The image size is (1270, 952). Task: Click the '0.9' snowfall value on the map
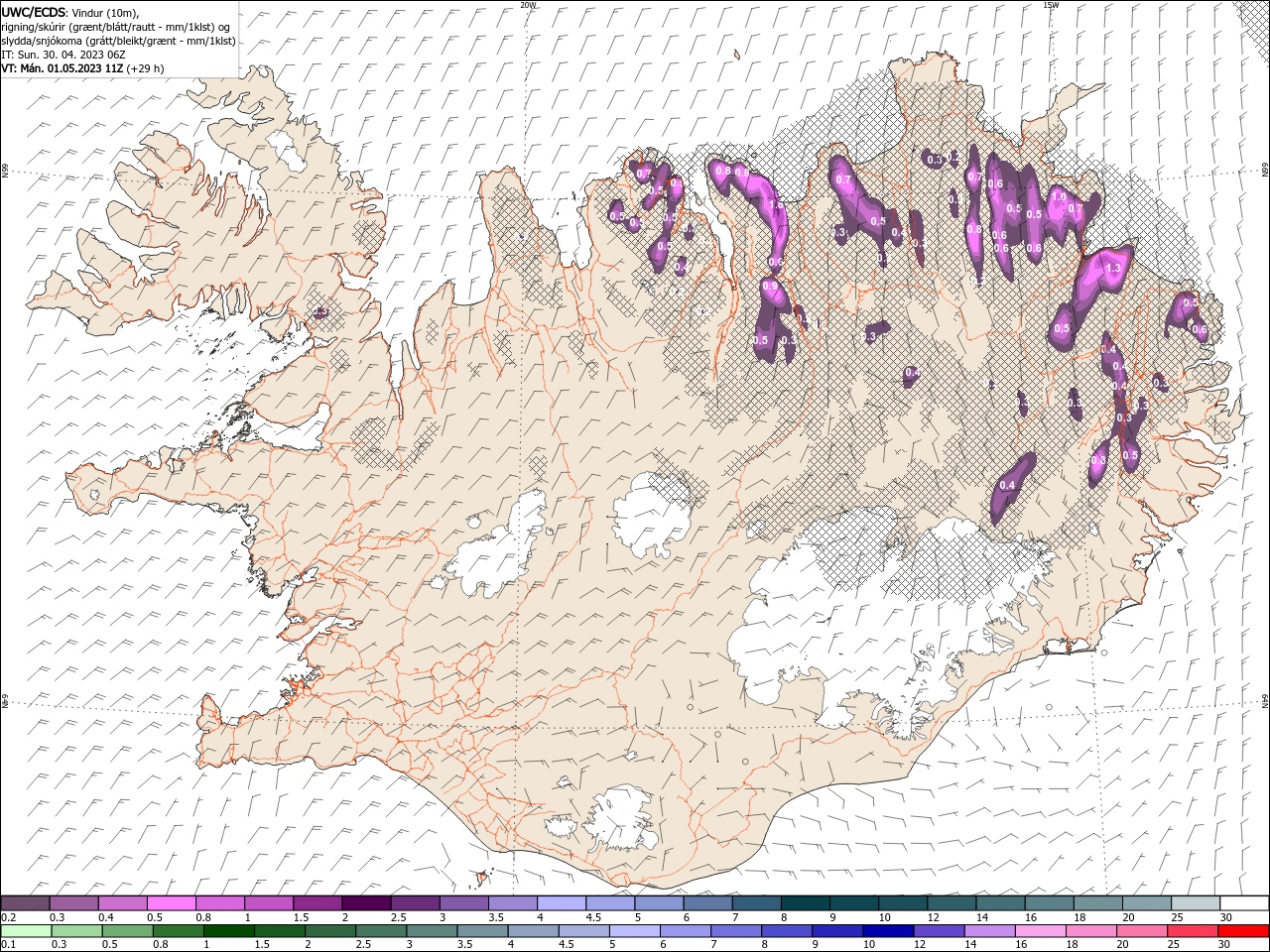769,286
